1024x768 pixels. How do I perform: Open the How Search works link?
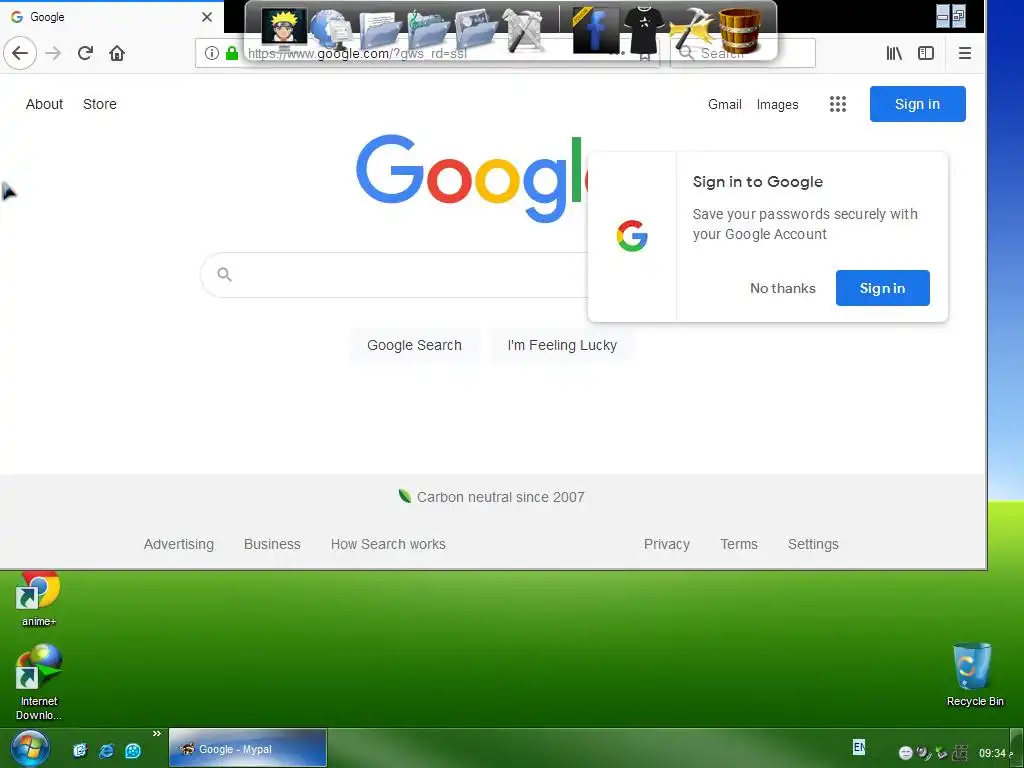[388, 544]
